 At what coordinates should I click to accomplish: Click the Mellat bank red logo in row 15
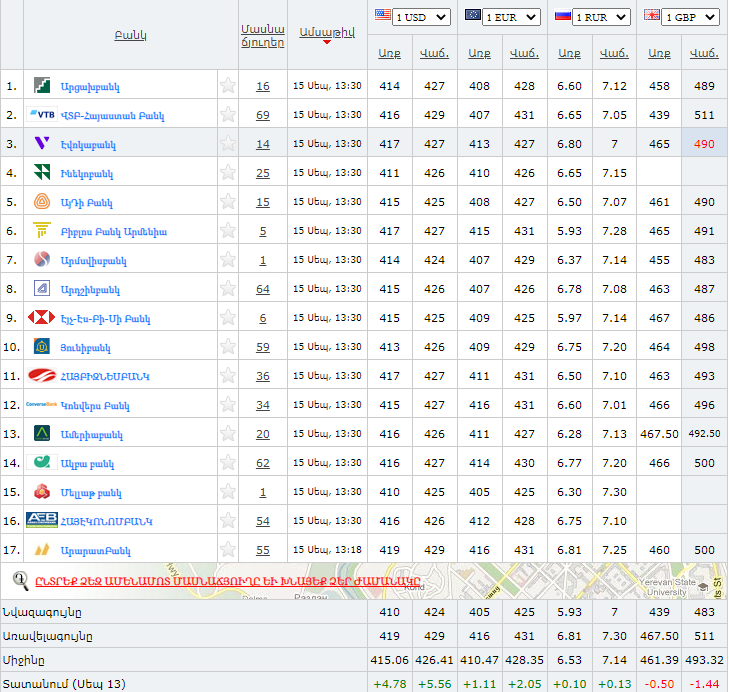click(42, 491)
